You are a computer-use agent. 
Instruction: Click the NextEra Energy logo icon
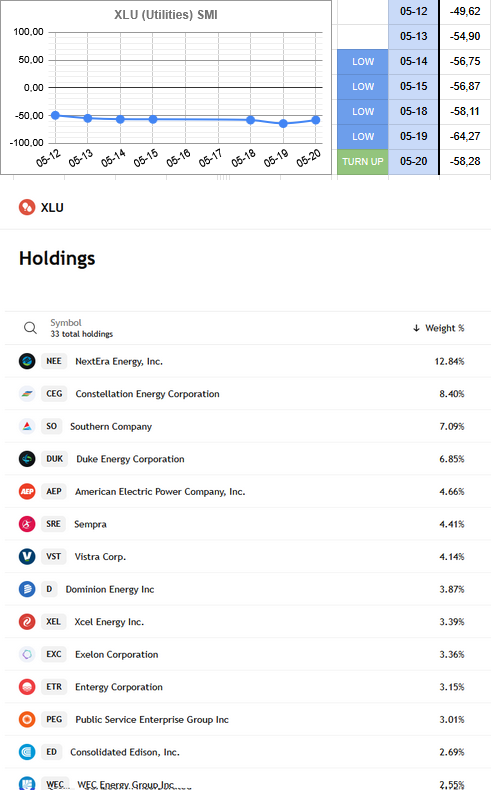(27, 361)
